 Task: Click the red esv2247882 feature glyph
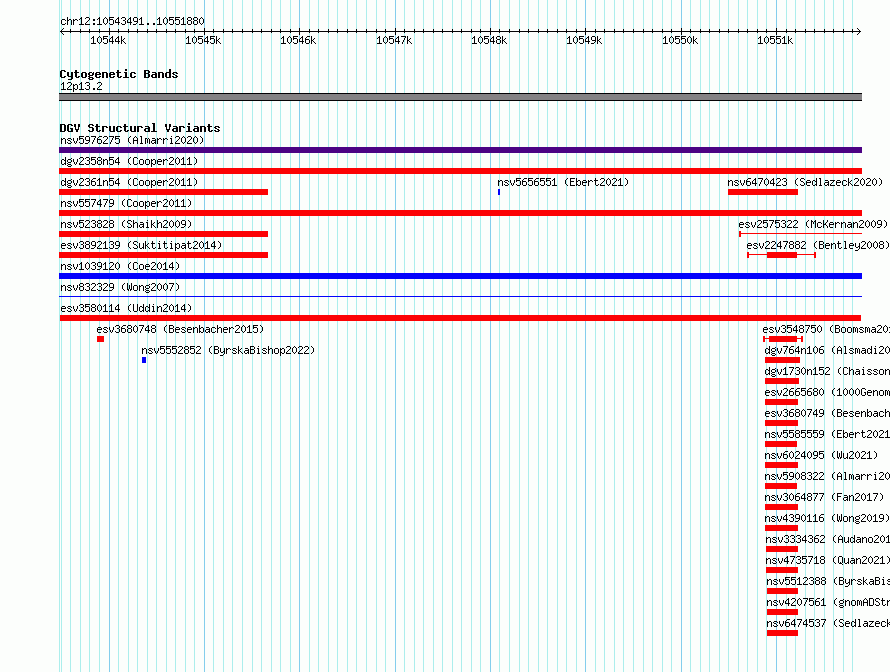point(782,255)
